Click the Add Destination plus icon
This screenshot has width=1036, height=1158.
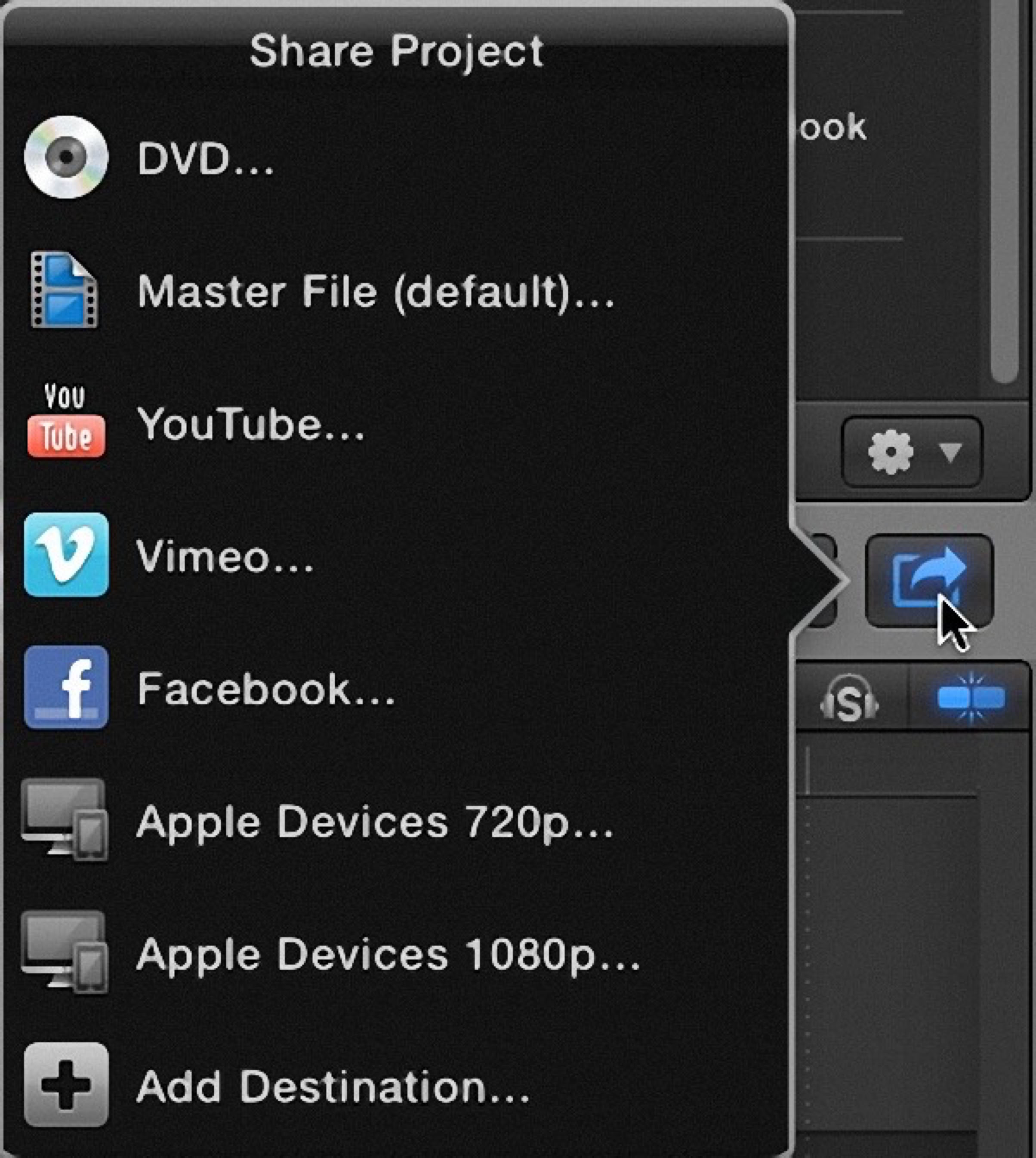[x=66, y=1085]
